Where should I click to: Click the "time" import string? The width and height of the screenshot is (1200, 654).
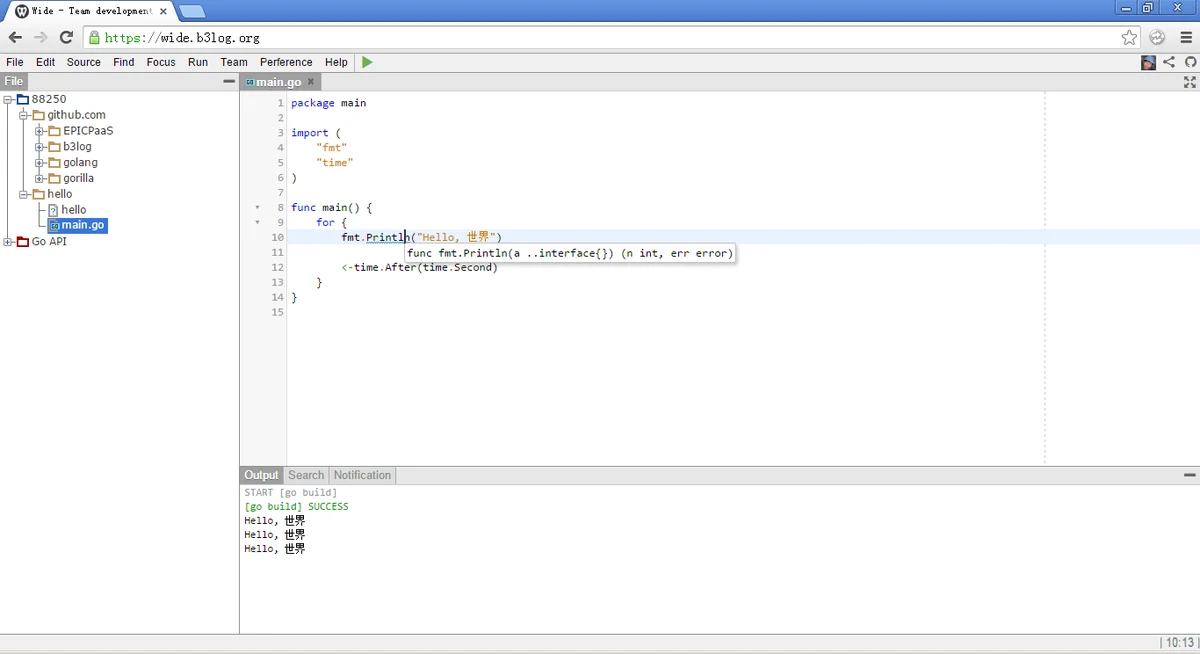(x=335, y=163)
